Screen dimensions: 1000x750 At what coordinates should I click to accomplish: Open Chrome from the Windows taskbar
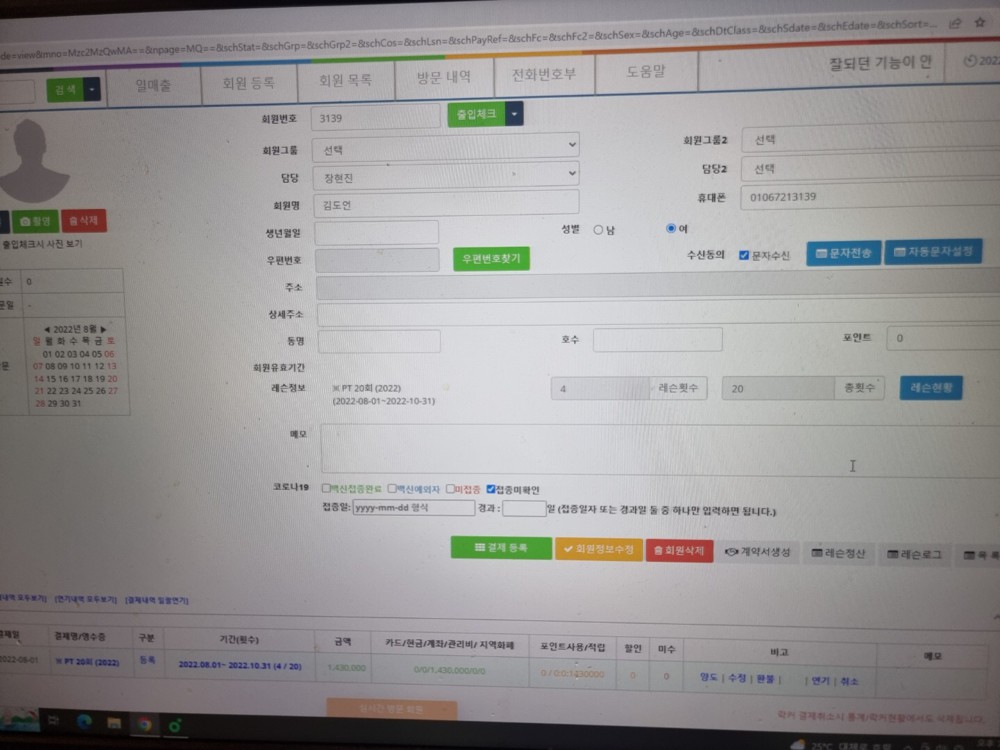(x=144, y=722)
